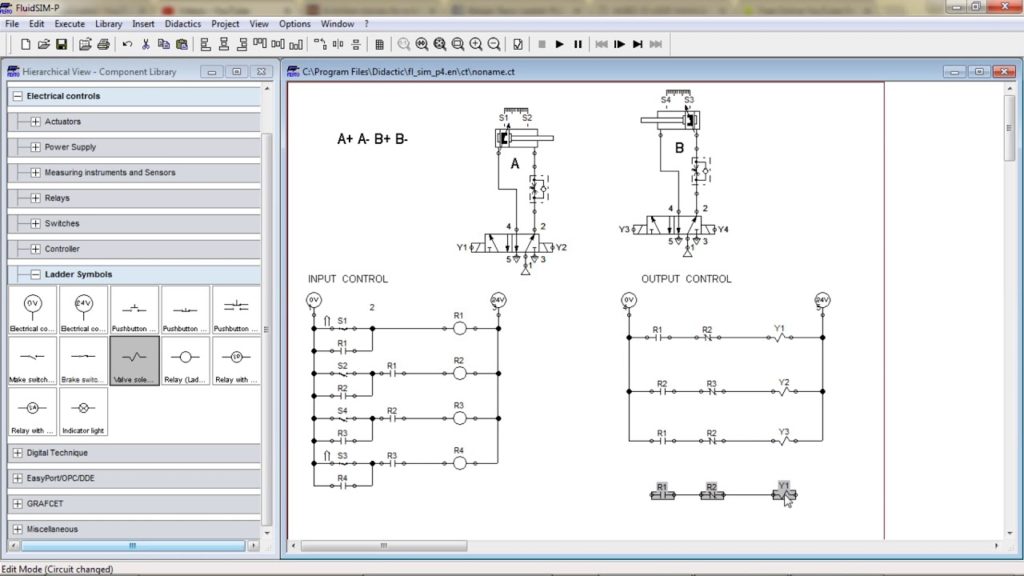
Task: Click the zoom out minus magnifier
Action: [494, 44]
